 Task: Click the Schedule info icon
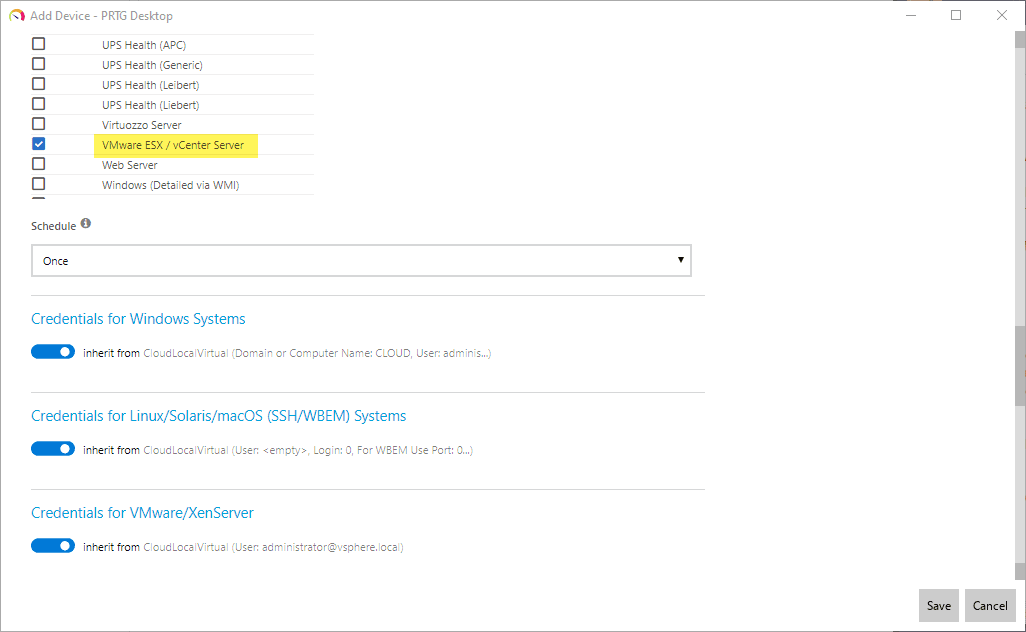click(x=86, y=225)
